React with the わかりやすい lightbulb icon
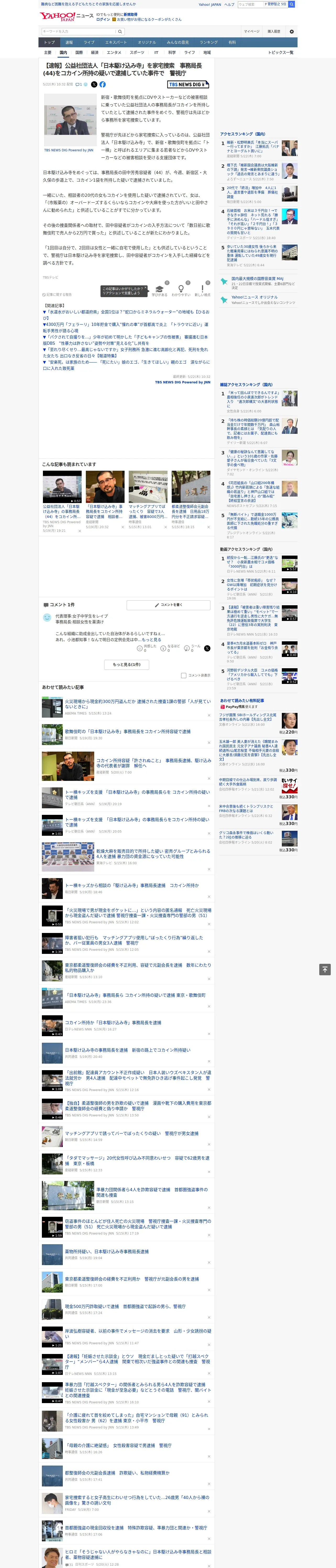This screenshot has width=336, height=1568. pyautogui.click(x=181, y=289)
